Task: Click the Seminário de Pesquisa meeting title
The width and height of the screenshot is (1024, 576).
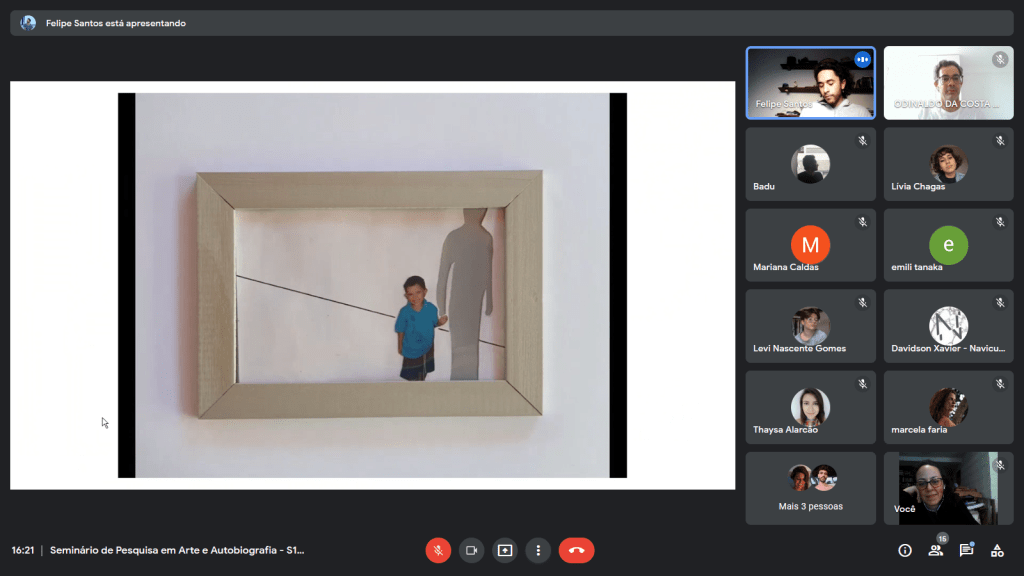Action: pos(177,550)
